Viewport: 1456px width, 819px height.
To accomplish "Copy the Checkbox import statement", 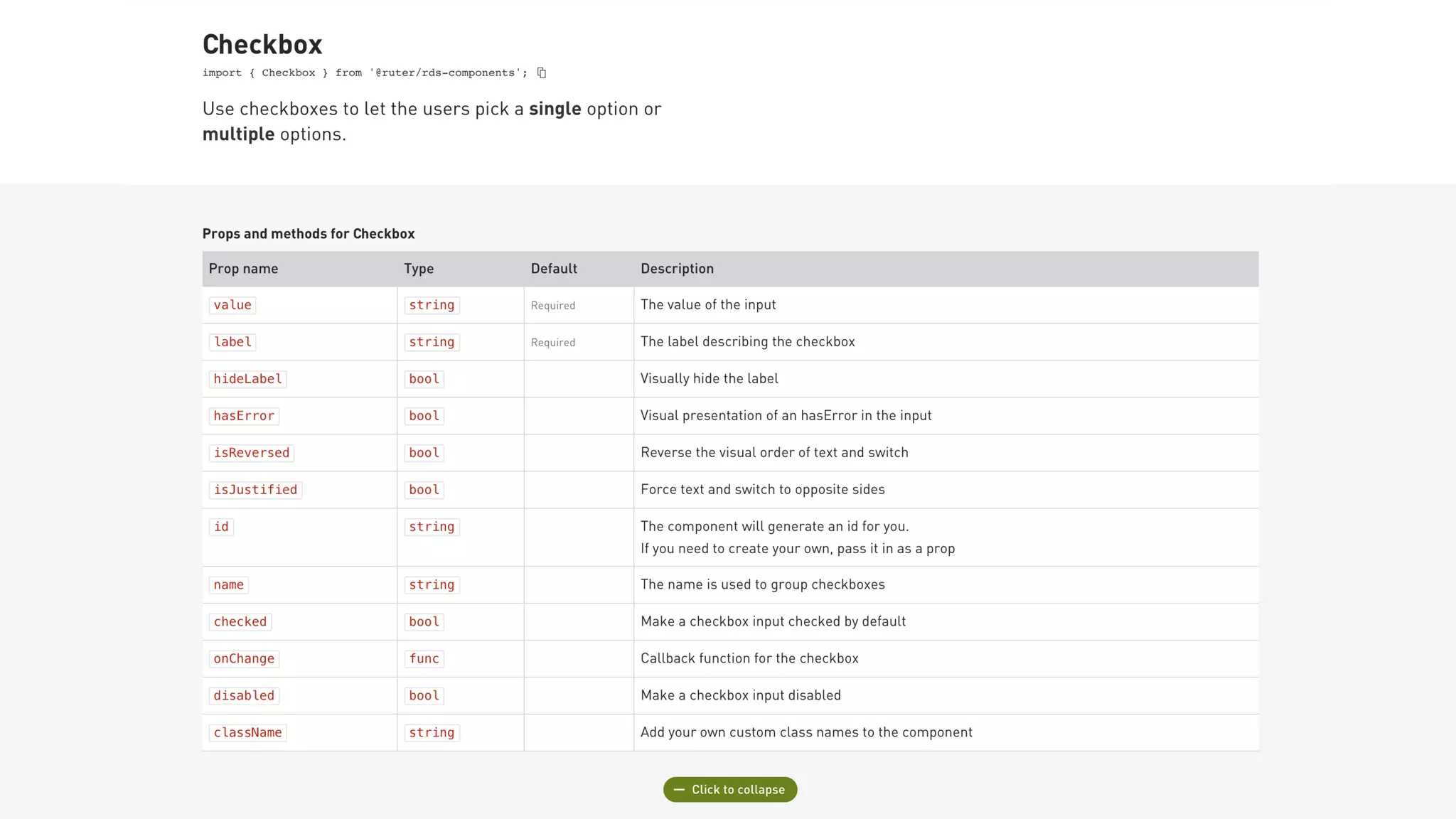I will click(542, 73).
